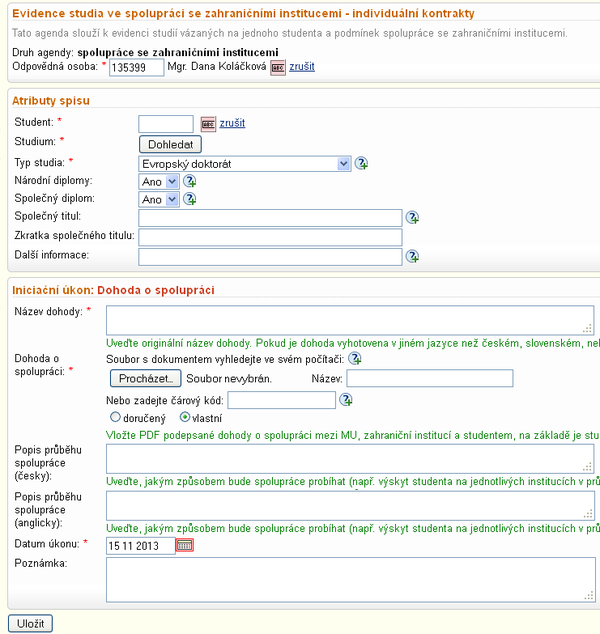Focus the Další informace field
600x634 pixels.
coord(270,257)
